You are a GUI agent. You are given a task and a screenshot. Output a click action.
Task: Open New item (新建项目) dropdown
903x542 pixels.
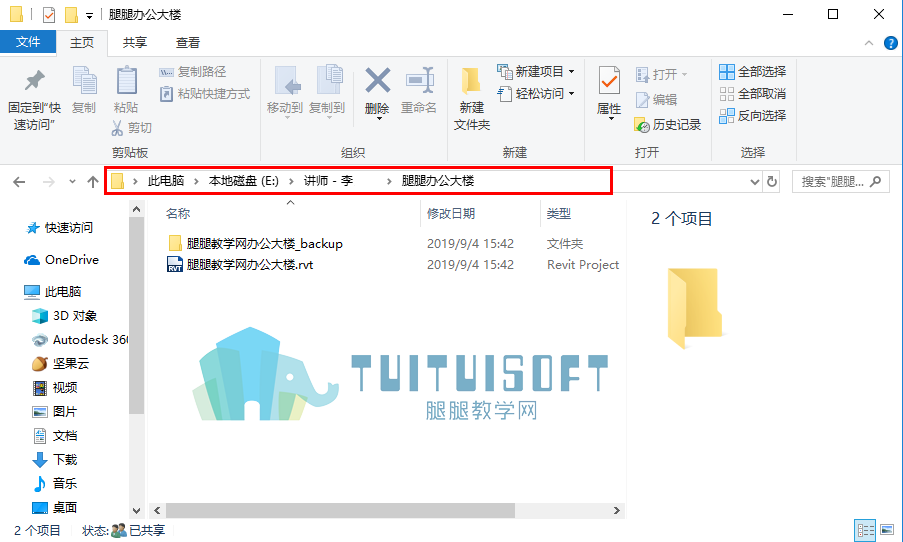pos(536,72)
